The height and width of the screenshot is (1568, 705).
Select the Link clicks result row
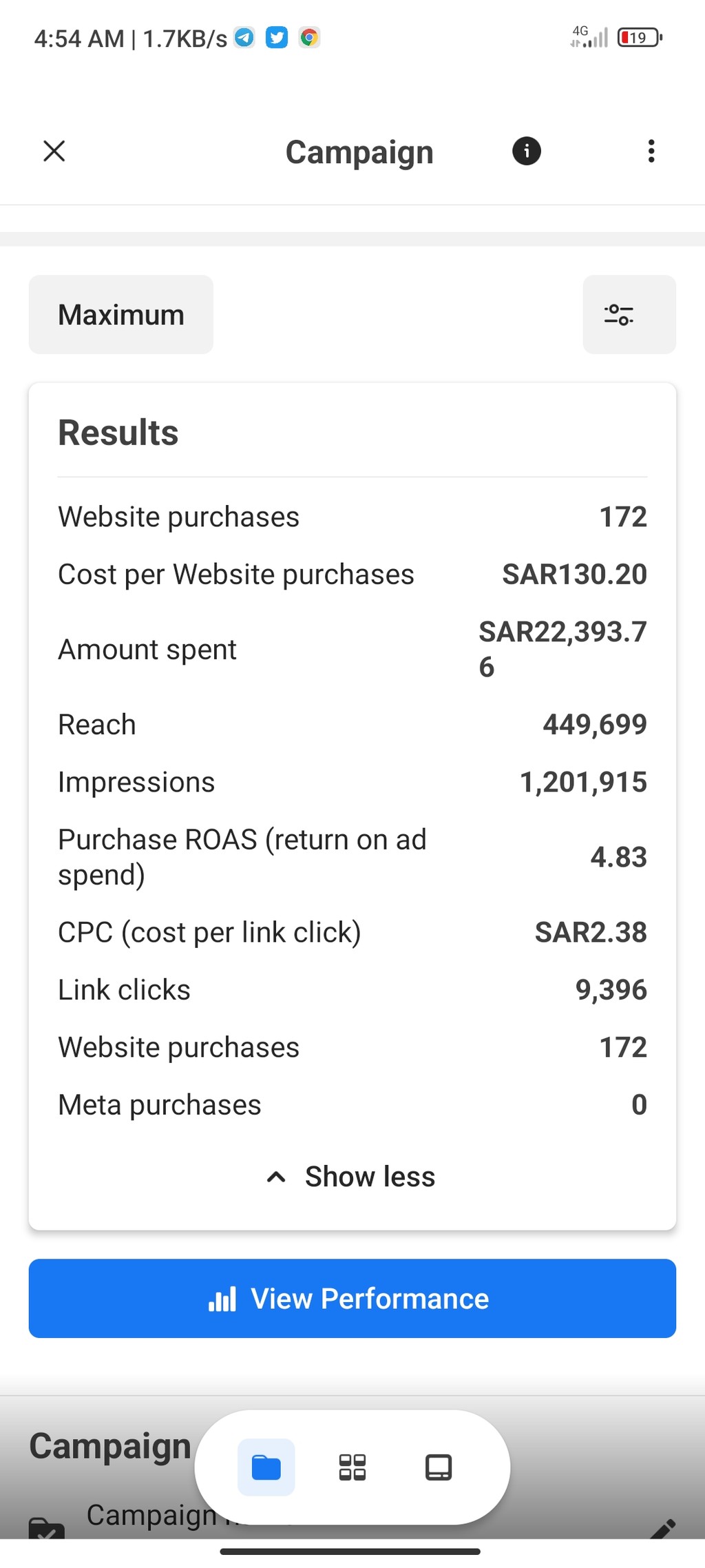pyautogui.click(x=352, y=990)
